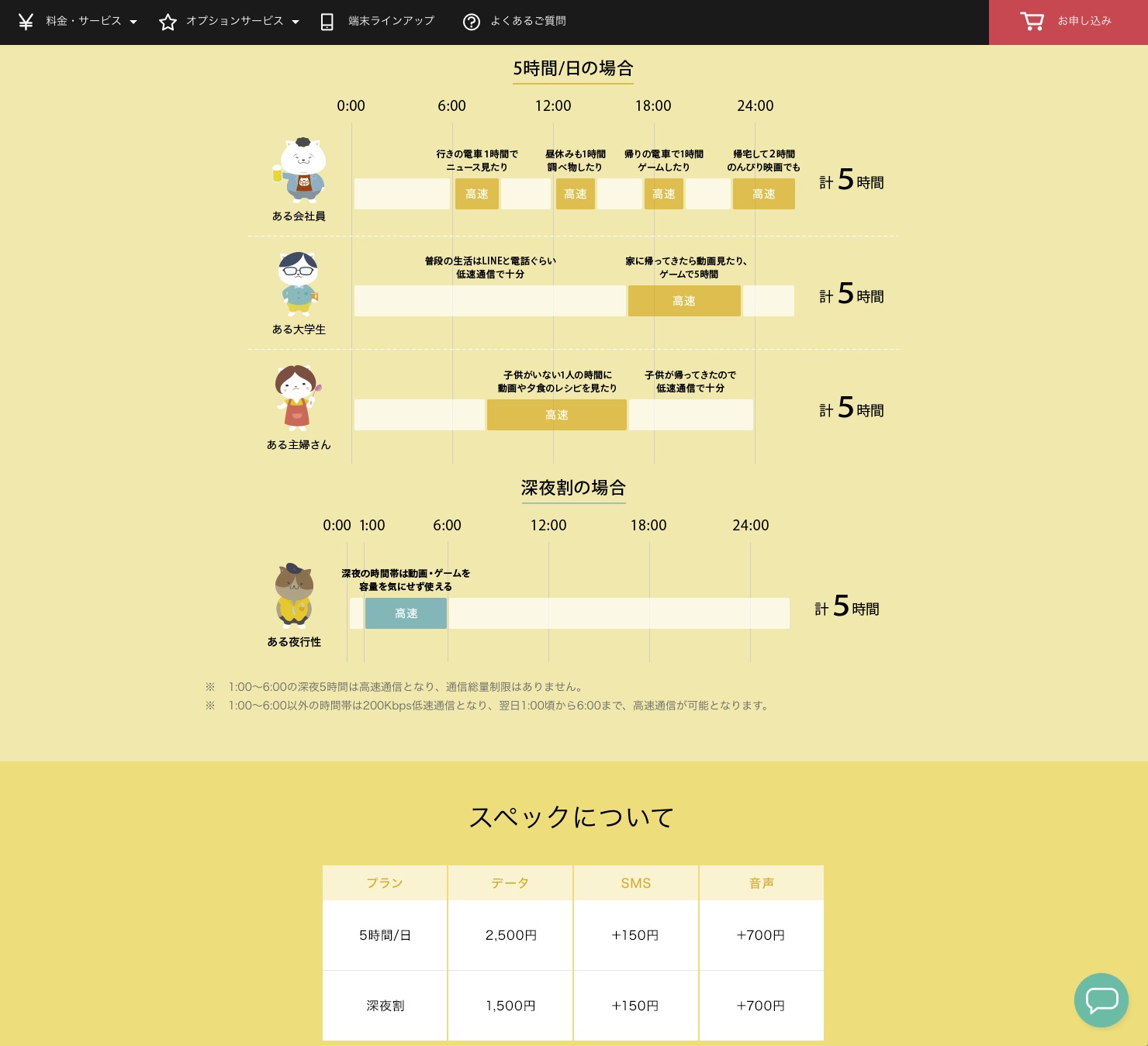This screenshot has width=1148, height=1046.
Task: Click the phone device icon in header
Action: pos(327,22)
